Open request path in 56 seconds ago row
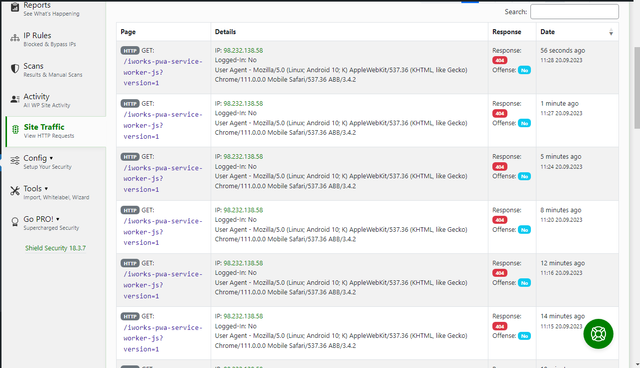640x368 pixels. point(163,72)
